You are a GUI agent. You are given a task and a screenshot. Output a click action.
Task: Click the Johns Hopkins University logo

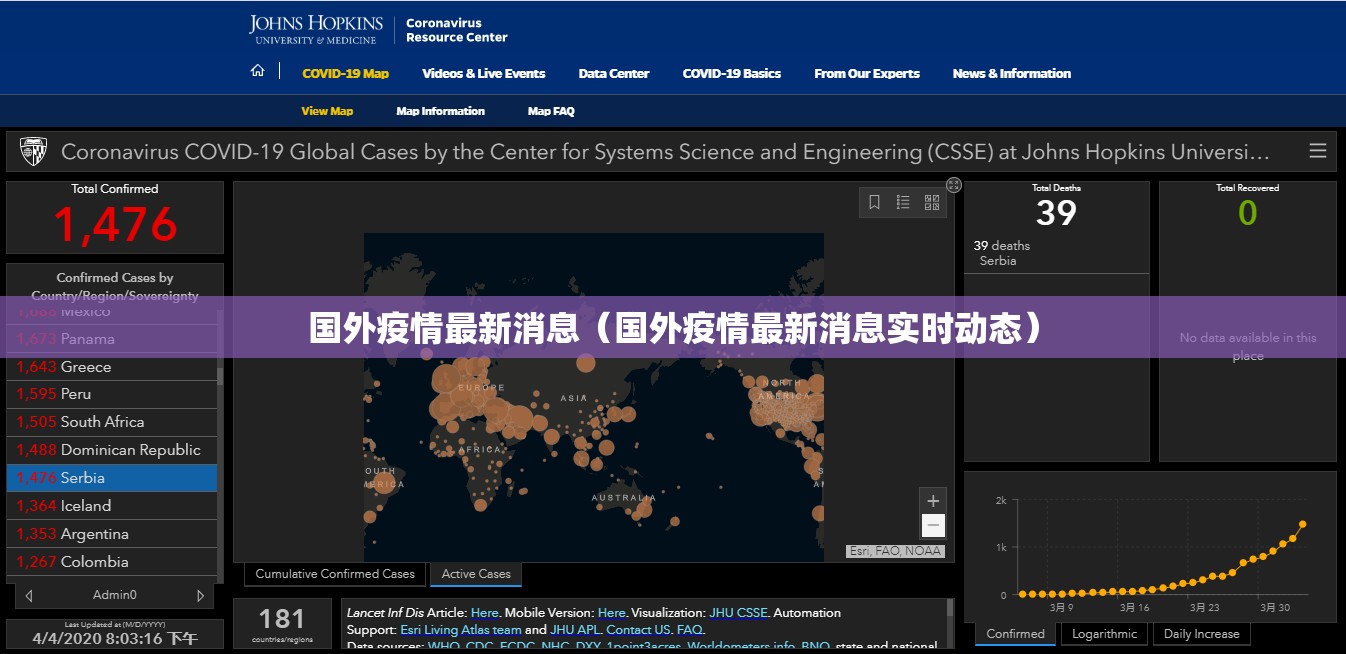click(315, 29)
